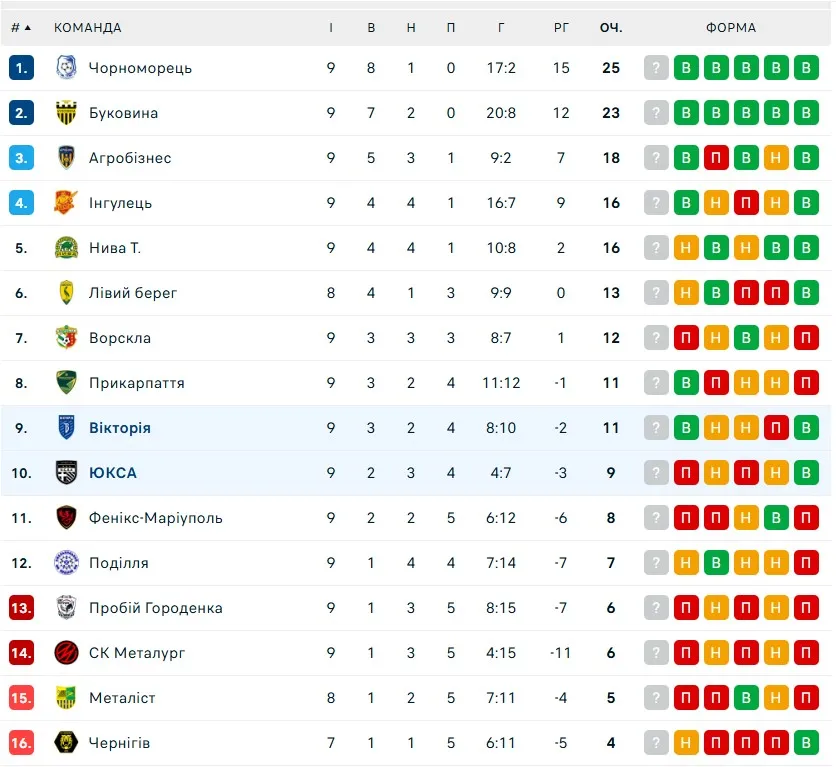This screenshot has width=836, height=767.
Task: Click the ЮКСА team logo
Action: [66, 473]
